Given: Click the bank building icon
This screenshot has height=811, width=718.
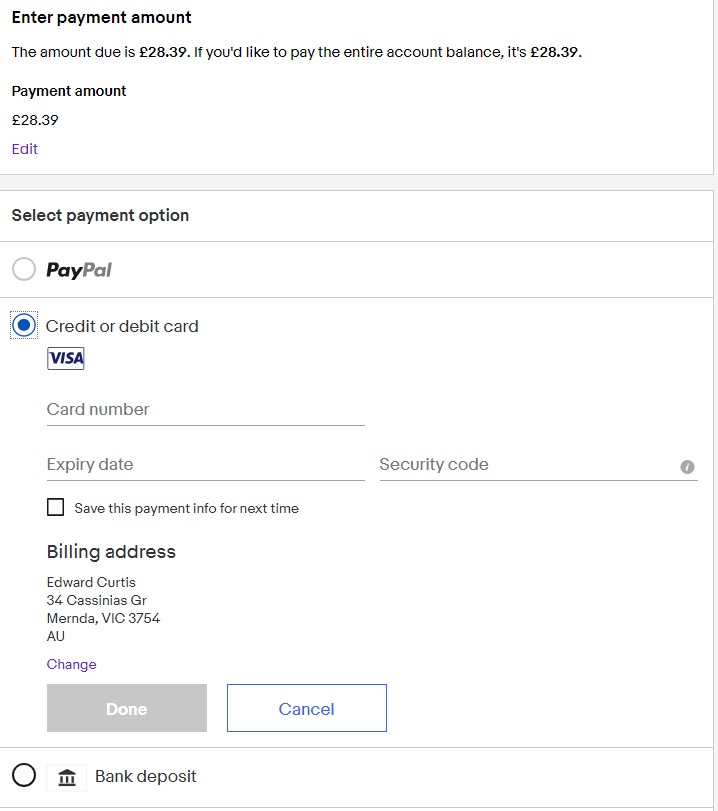Looking at the screenshot, I should click(67, 777).
